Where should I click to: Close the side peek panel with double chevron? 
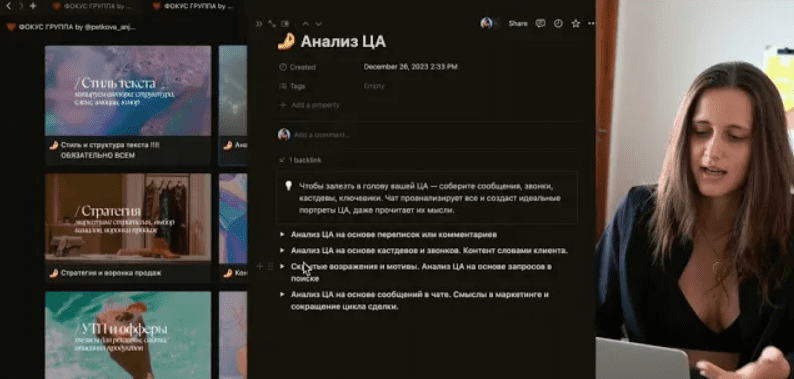259,24
